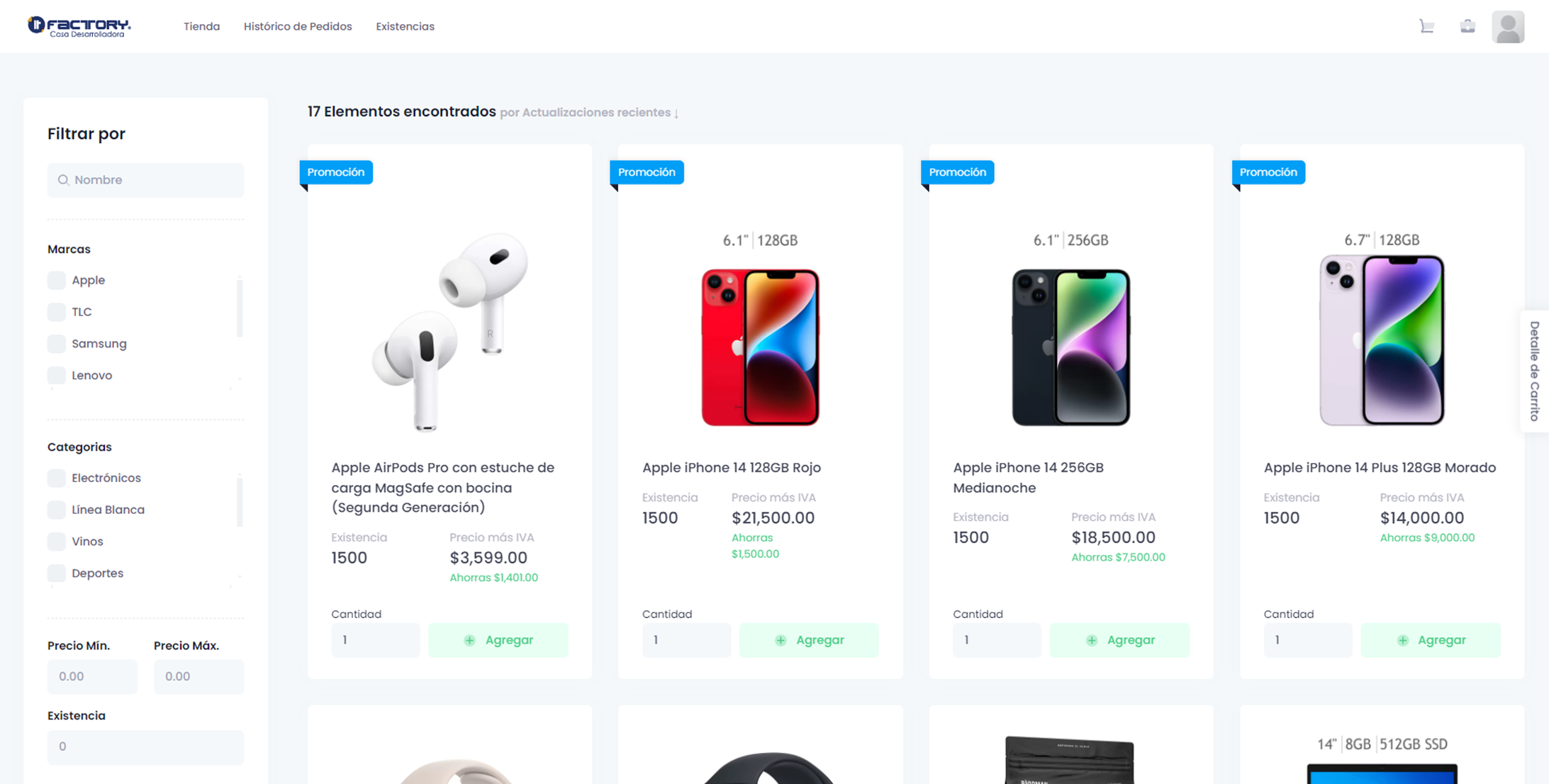The width and height of the screenshot is (1549, 784).
Task: Click the Factory logo
Action: pos(79,26)
